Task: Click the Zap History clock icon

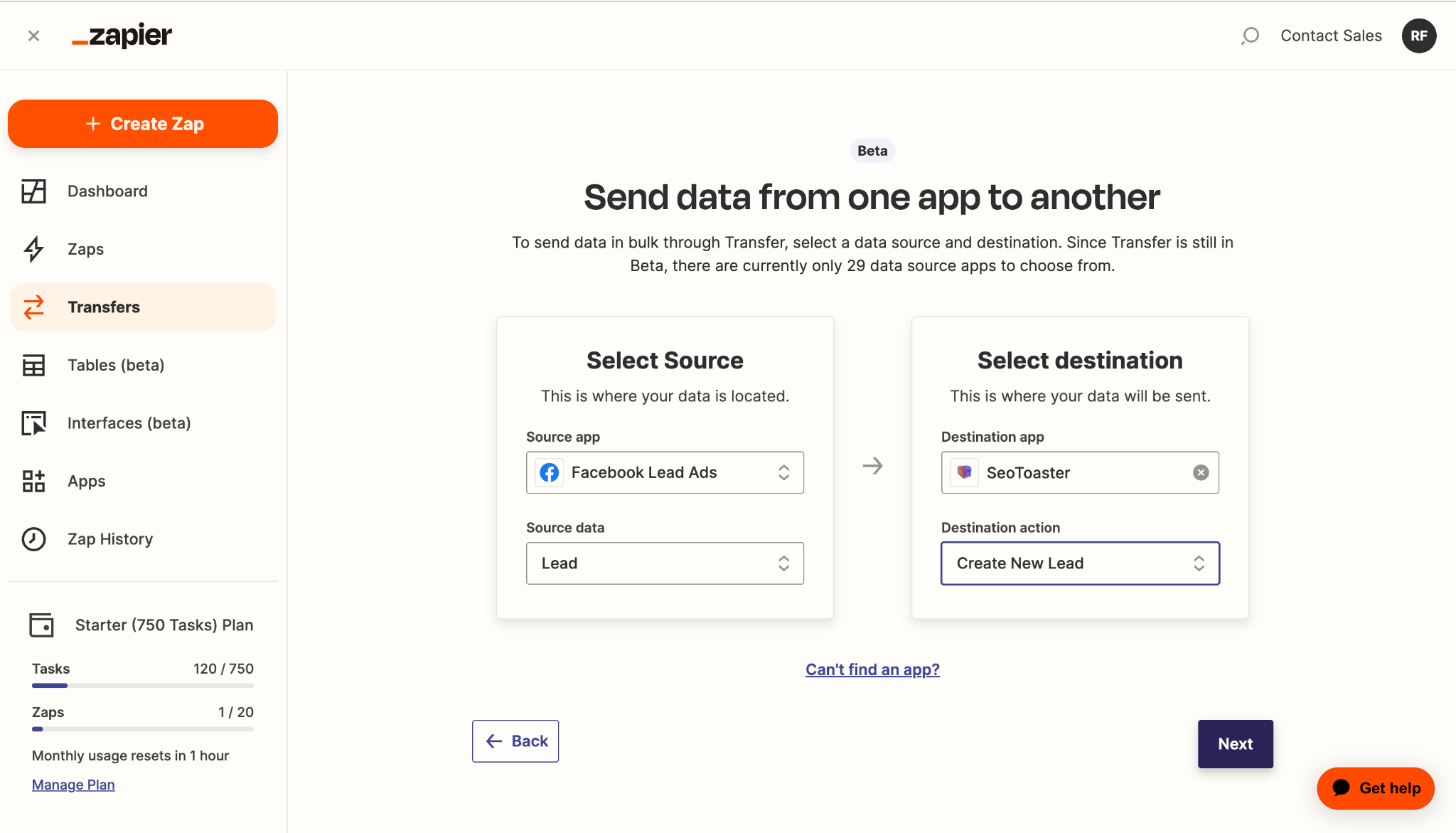Action: [34, 539]
